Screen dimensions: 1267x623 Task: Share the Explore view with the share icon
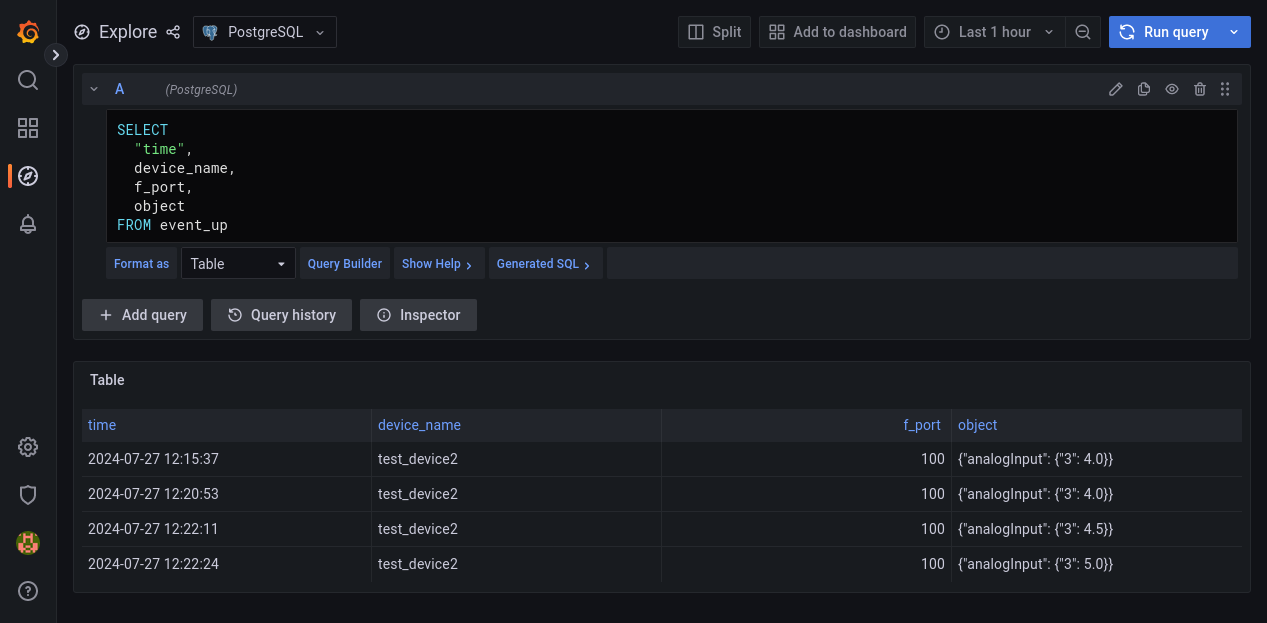tap(173, 32)
